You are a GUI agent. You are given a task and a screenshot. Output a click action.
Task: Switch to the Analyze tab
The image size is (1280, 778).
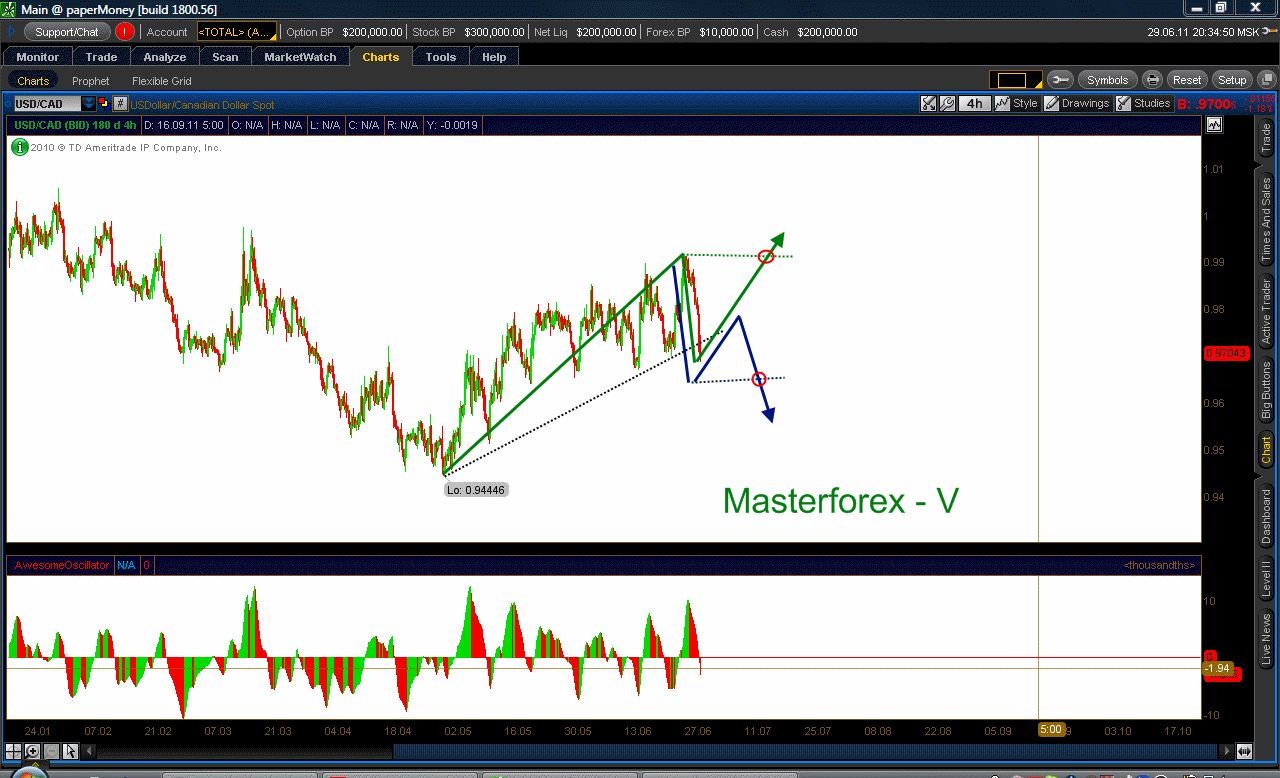point(165,57)
